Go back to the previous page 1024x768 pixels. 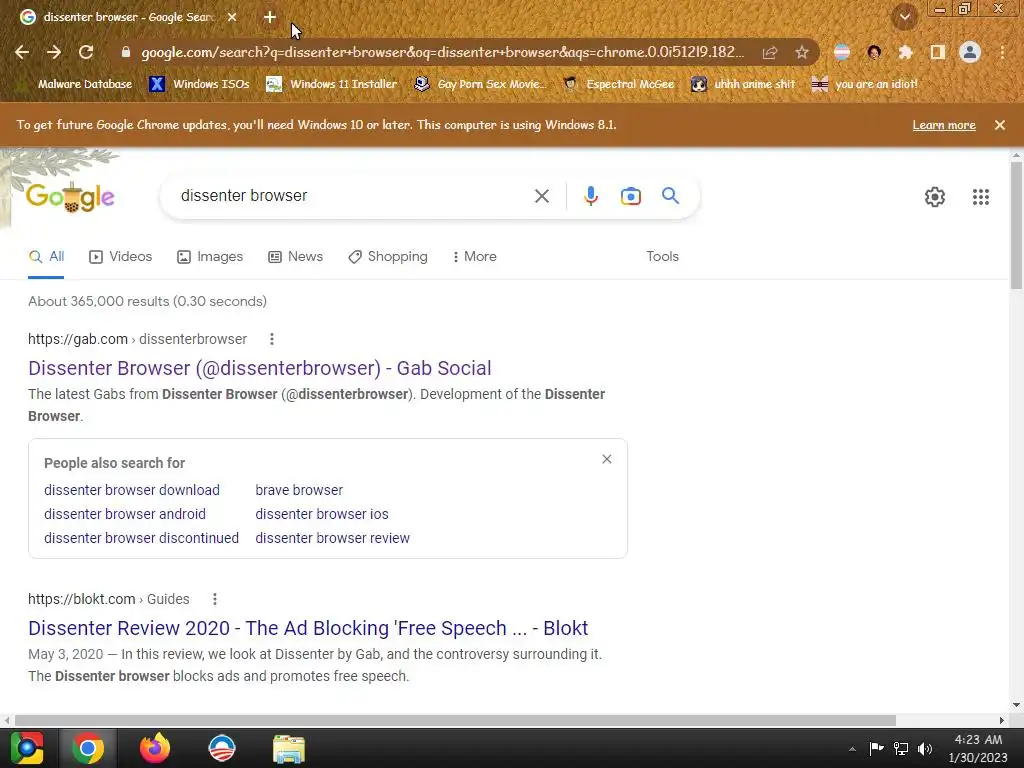click(22, 52)
